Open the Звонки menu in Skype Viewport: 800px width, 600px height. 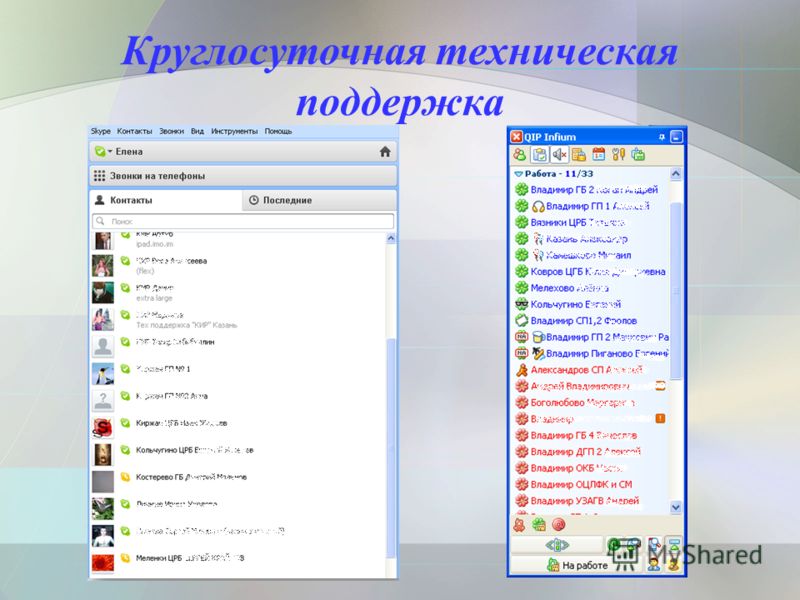[x=171, y=131]
